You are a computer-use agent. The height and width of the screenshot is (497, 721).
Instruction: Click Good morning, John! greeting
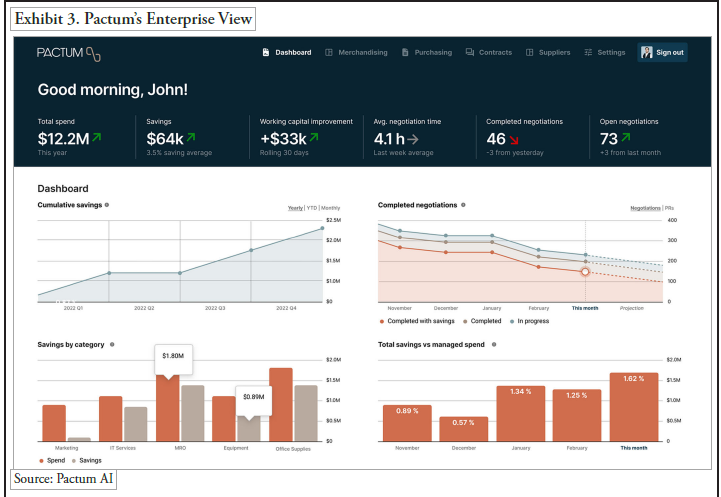pos(113,90)
